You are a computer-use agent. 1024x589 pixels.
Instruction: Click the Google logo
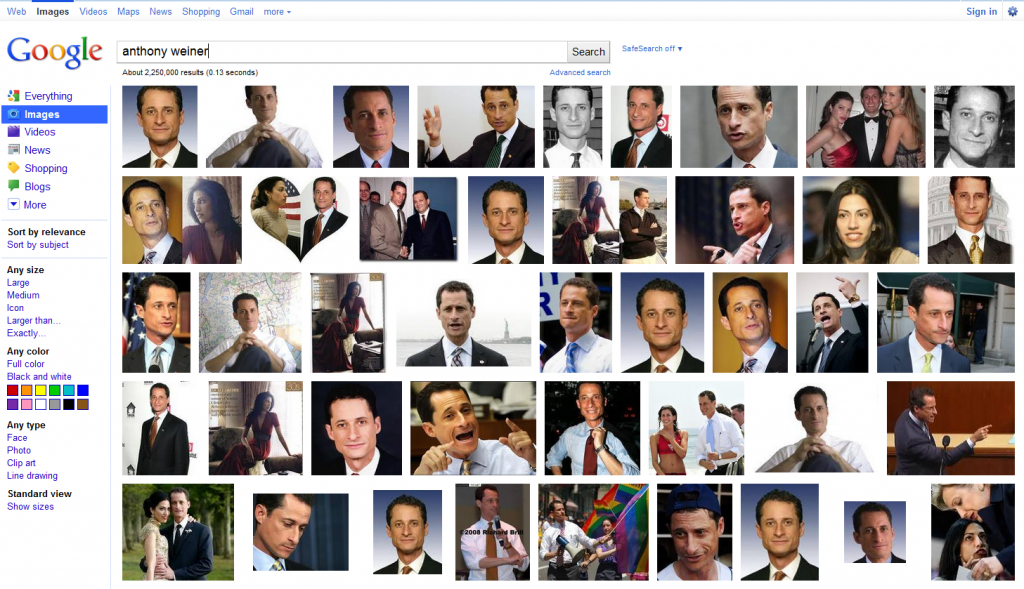[x=55, y=52]
